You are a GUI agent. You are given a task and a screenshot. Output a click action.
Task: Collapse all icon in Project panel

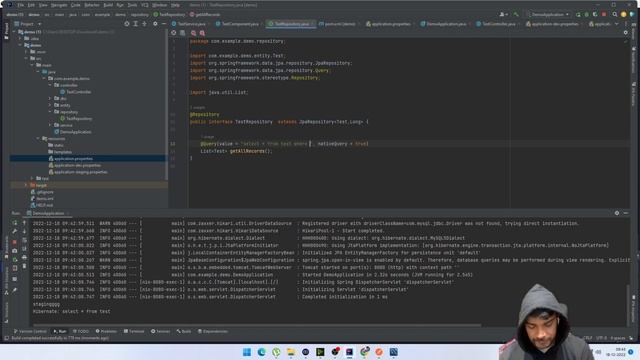(x=144, y=24)
